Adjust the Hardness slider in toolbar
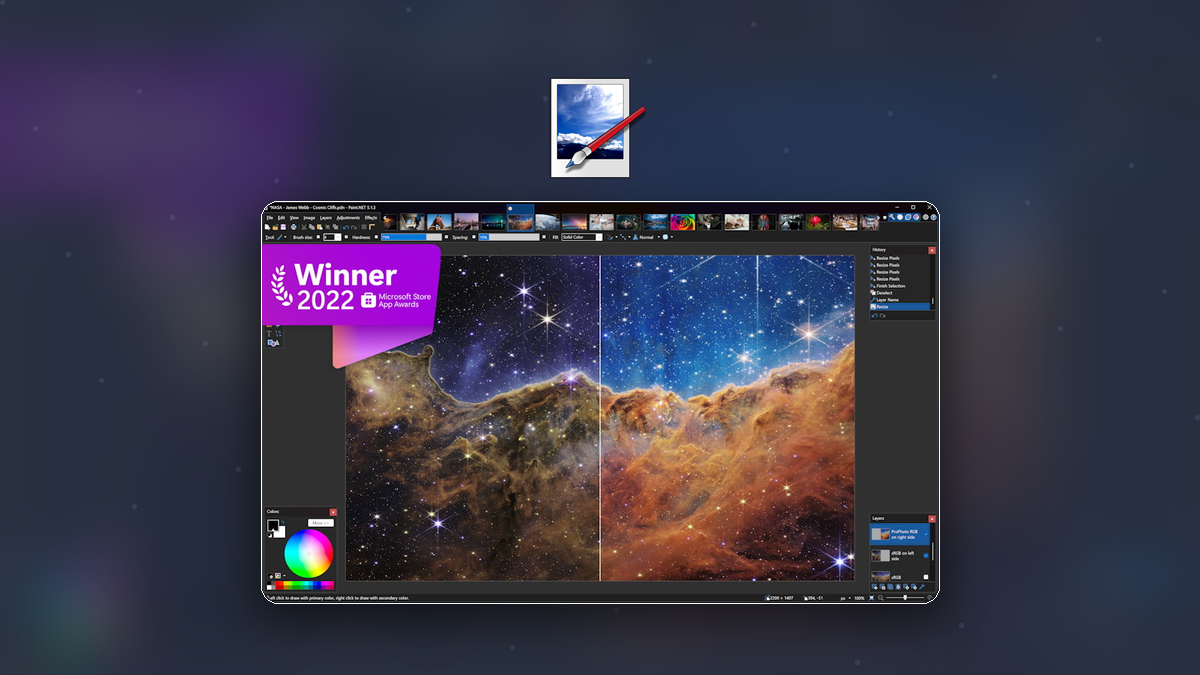The height and width of the screenshot is (675, 1200). 411,237
